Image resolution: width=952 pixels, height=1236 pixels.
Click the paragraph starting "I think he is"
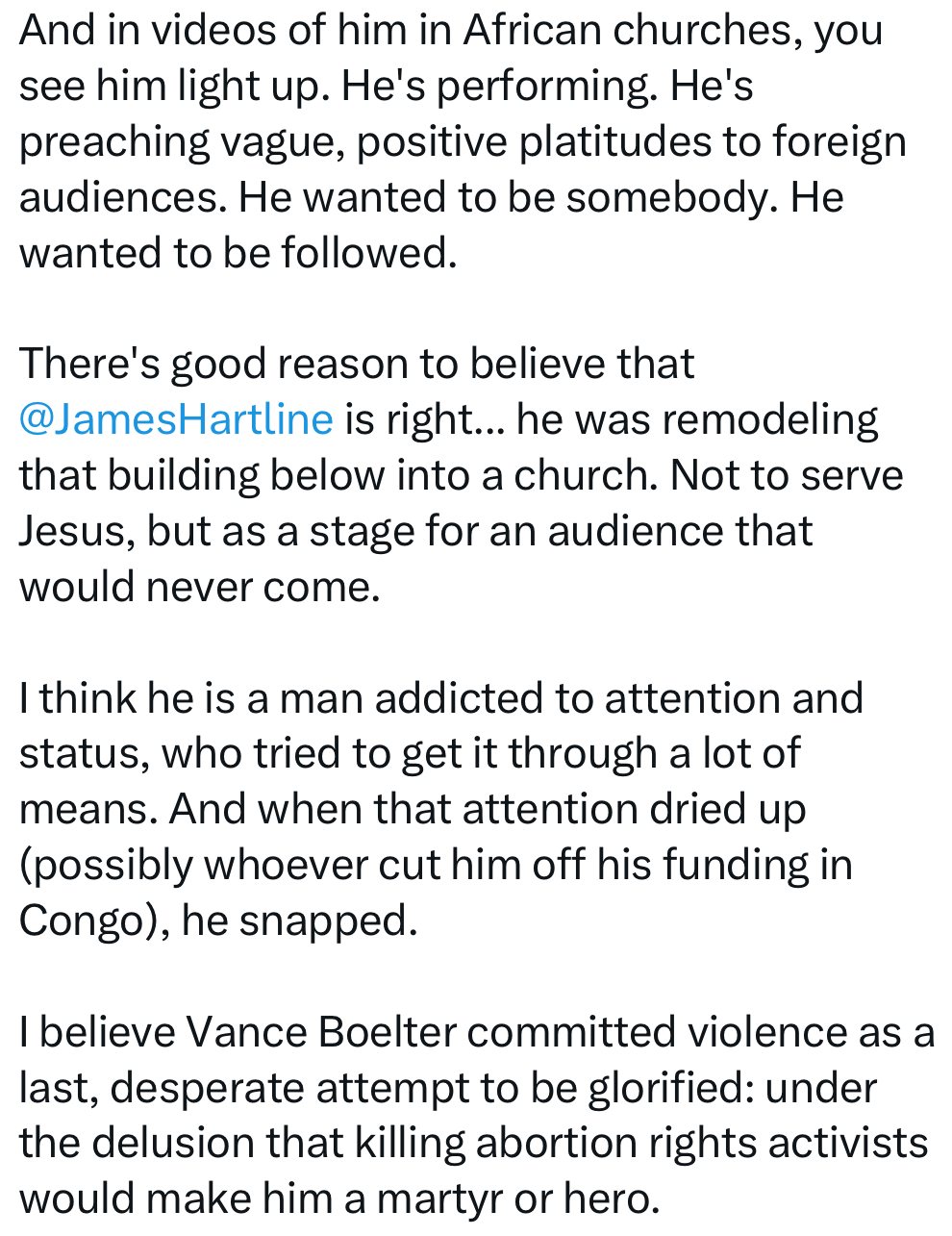pos(442,809)
